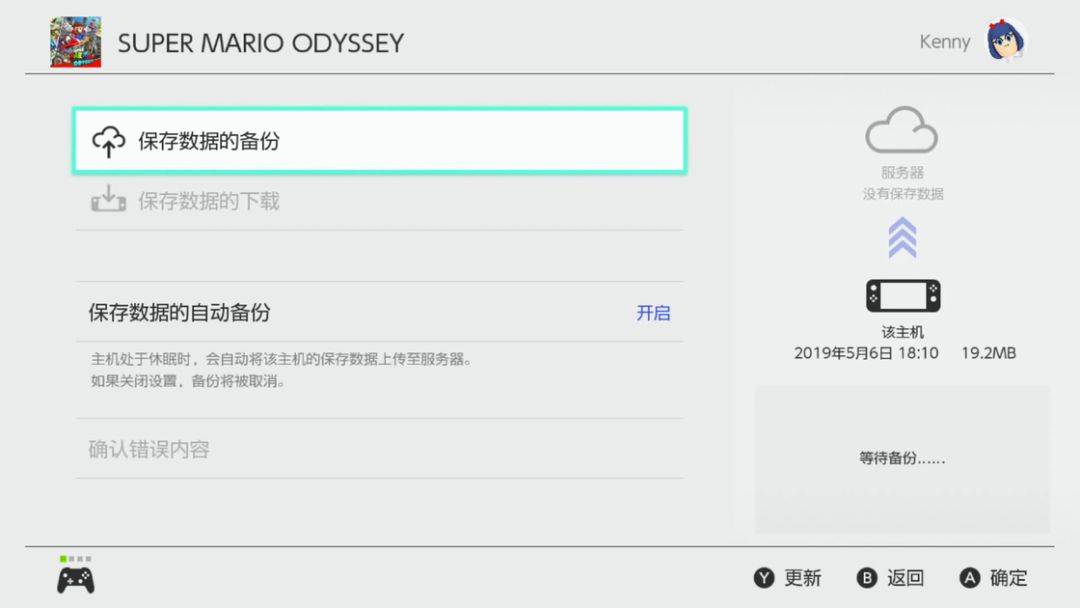Click the Switch console icon
The height and width of the screenshot is (608, 1080).
902,296
